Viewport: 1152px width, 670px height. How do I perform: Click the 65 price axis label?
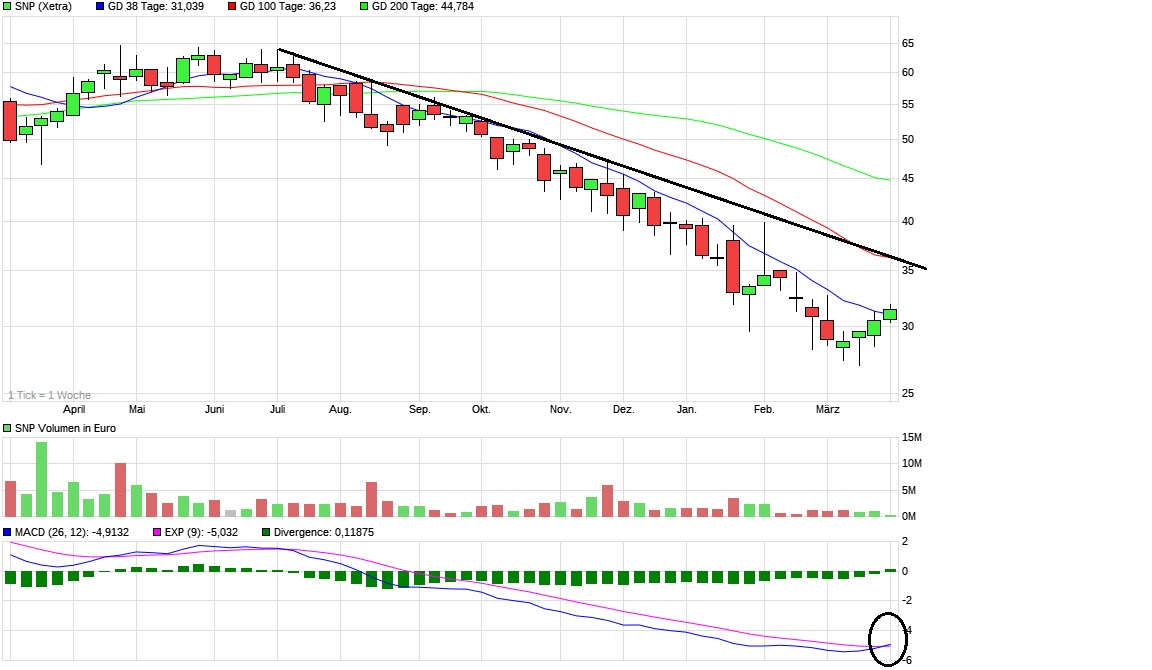click(x=908, y=44)
